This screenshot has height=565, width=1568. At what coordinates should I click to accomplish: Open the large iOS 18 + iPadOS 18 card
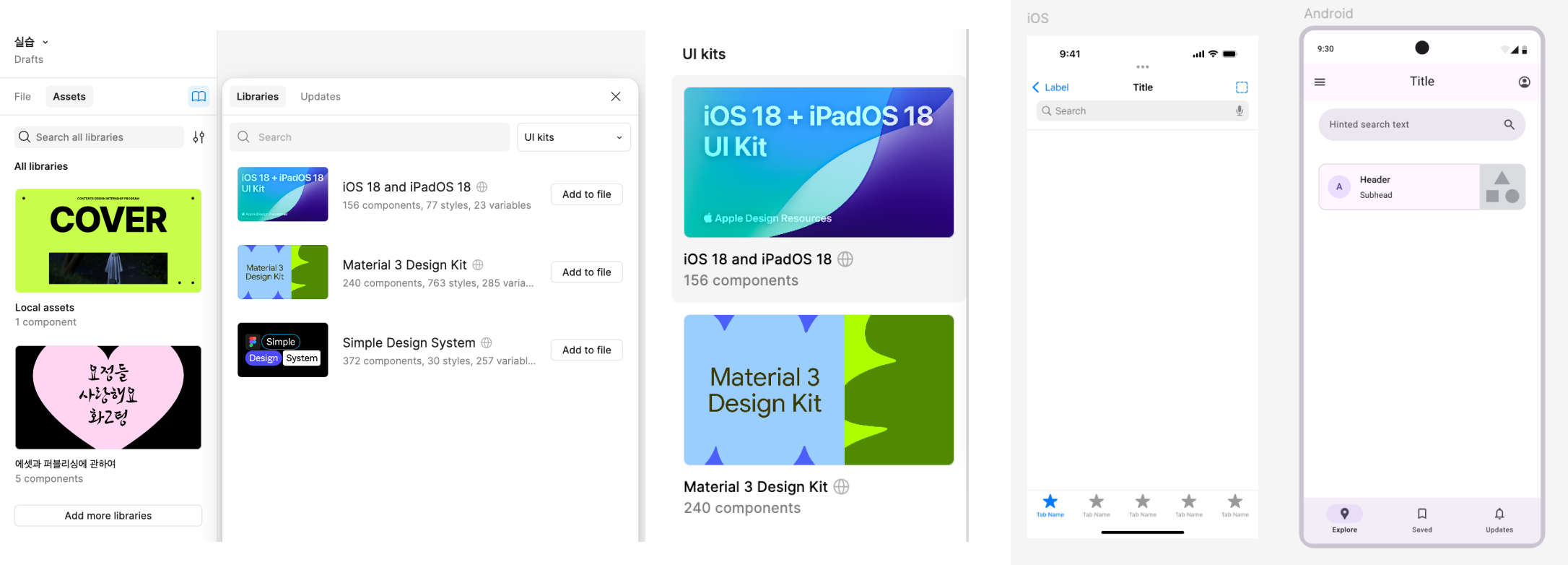(819, 163)
